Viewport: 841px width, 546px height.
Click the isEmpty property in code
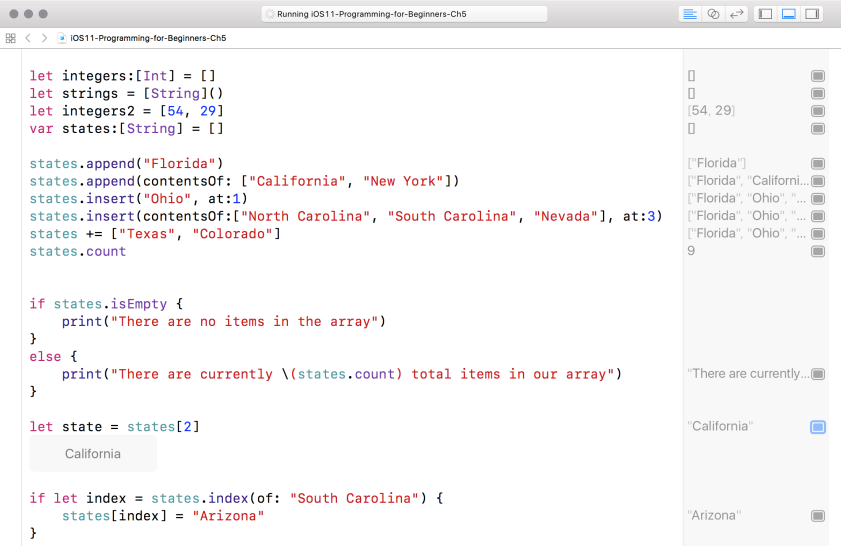(x=139, y=304)
